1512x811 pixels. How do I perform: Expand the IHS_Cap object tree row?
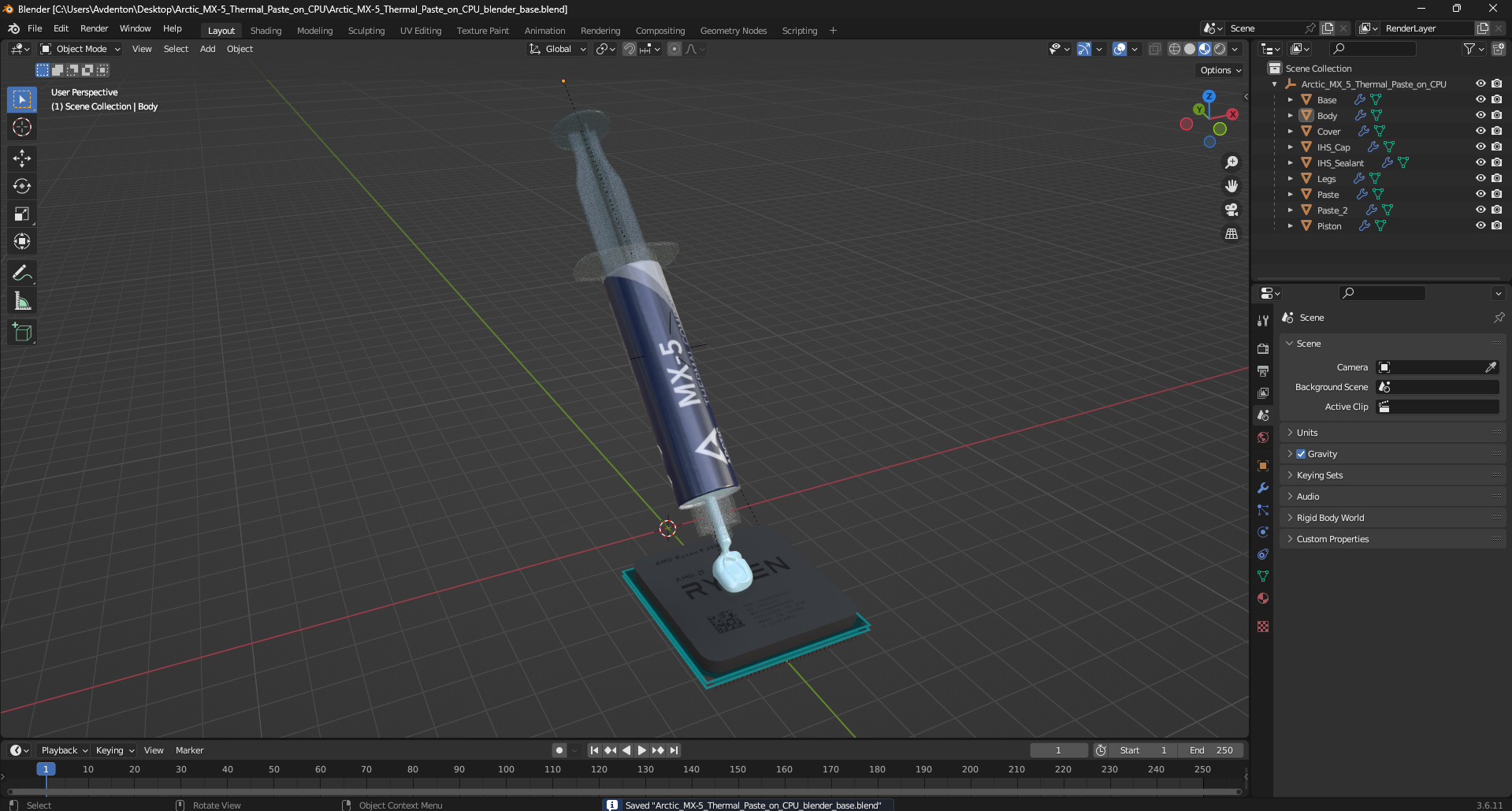(x=1290, y=147)
